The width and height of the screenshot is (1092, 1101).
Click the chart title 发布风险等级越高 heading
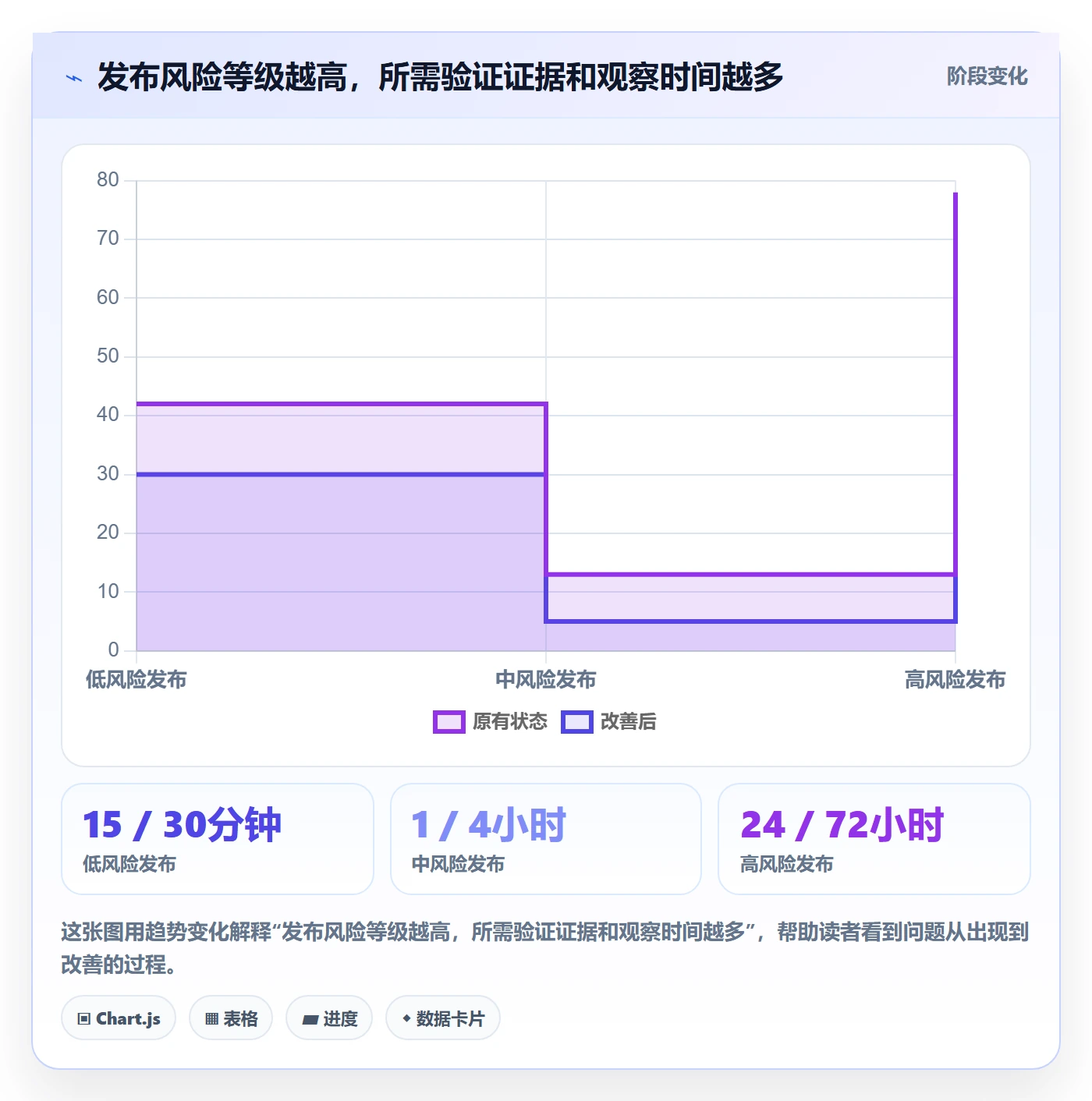[440, 76]
